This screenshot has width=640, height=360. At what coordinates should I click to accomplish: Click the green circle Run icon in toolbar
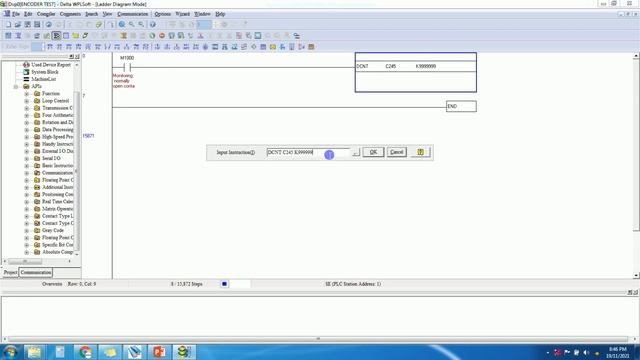[x=152, y=36]
